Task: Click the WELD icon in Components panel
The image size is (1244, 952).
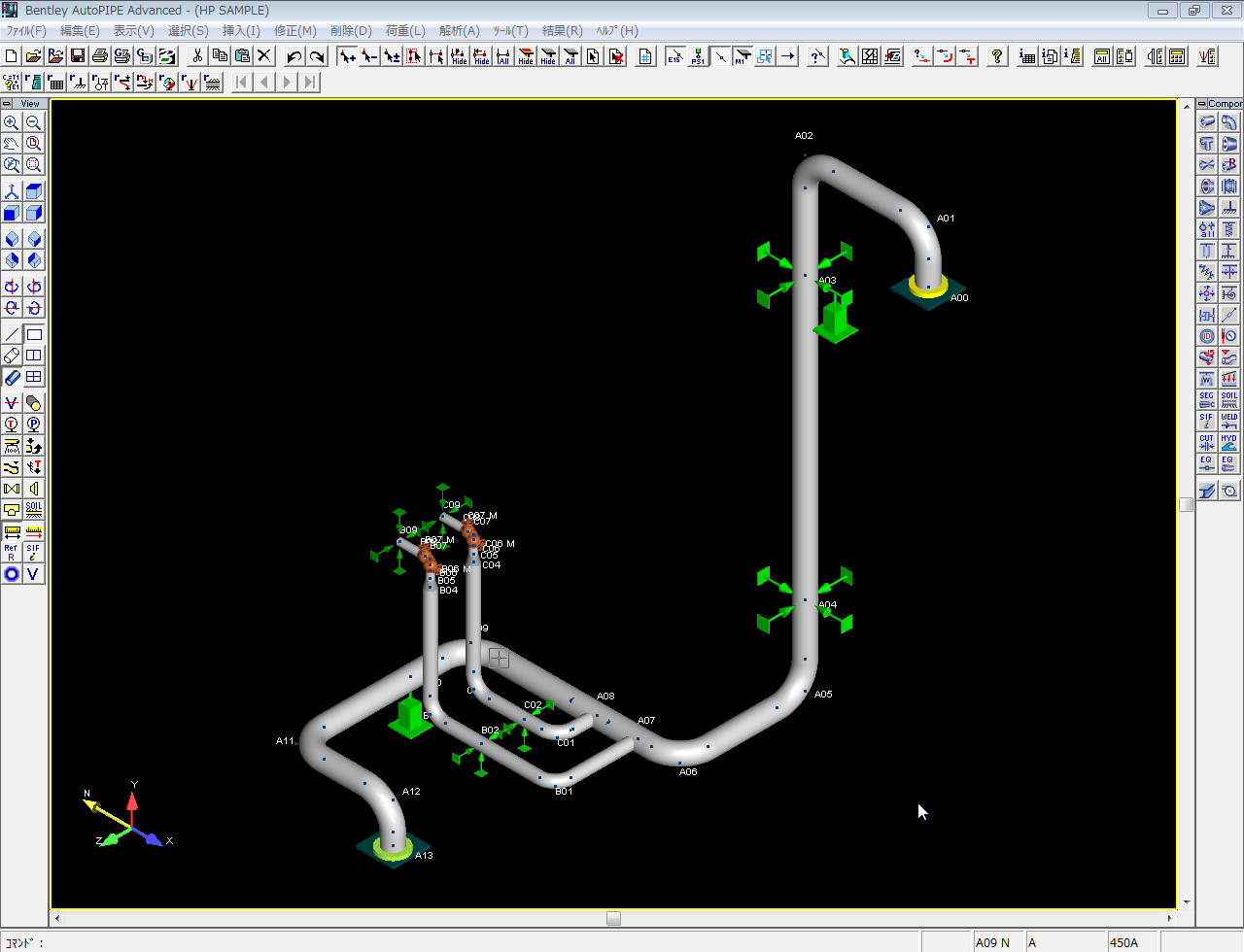Action: [x=1229, y=421]
